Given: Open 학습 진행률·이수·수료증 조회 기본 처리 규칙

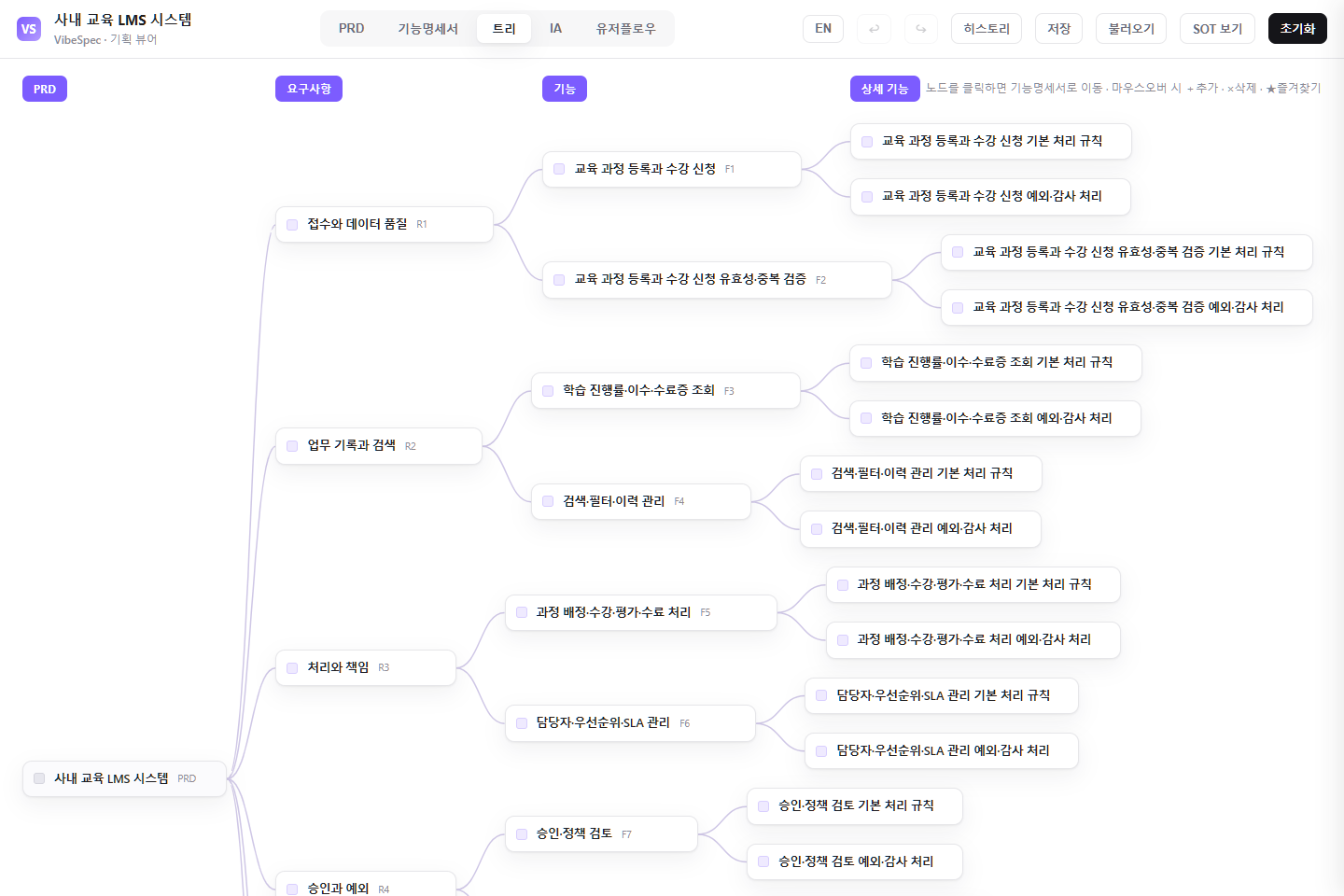Looking at the screenshot, I should (996, 363).
